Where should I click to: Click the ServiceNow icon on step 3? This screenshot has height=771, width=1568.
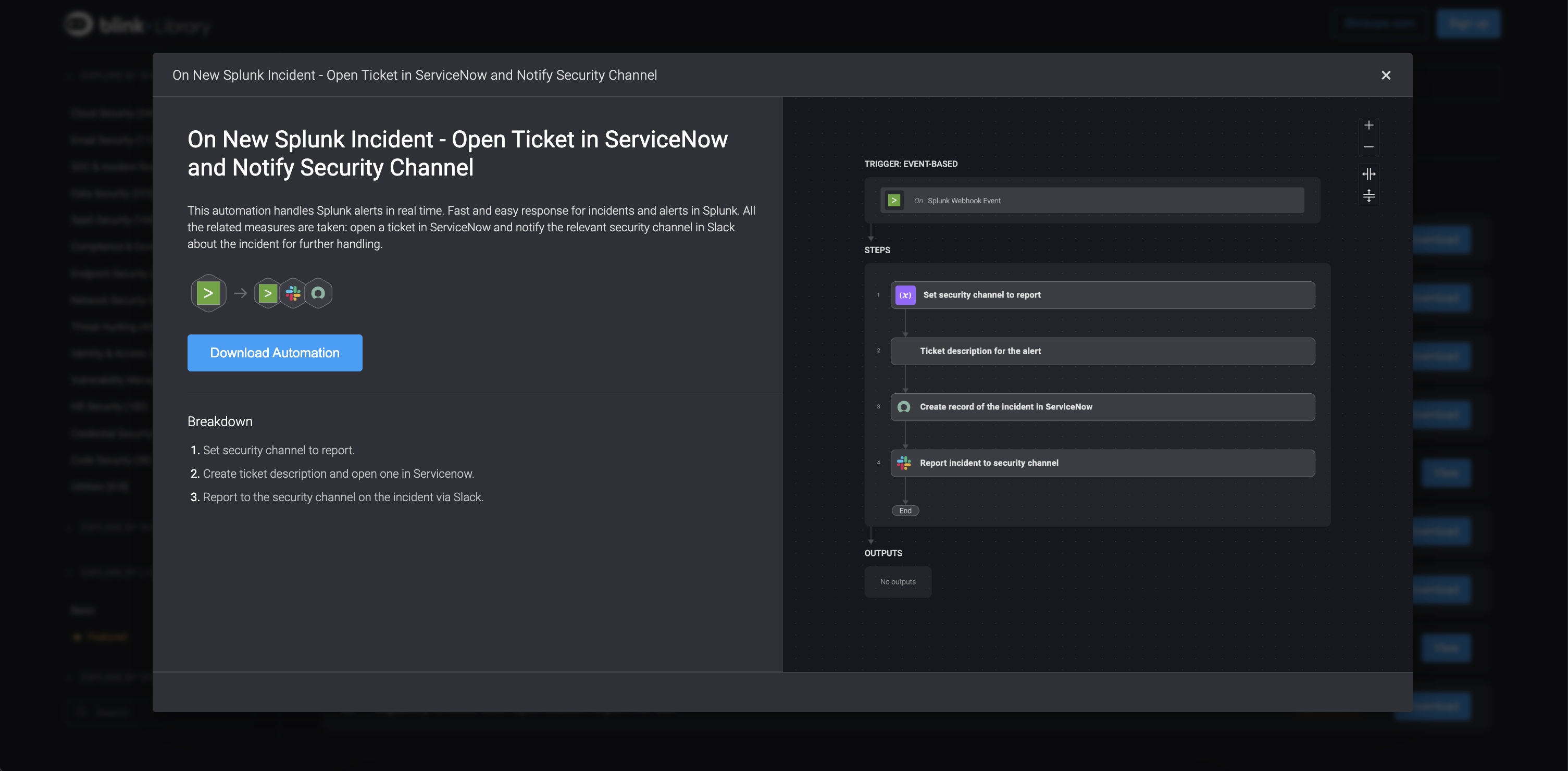point(904,407)
